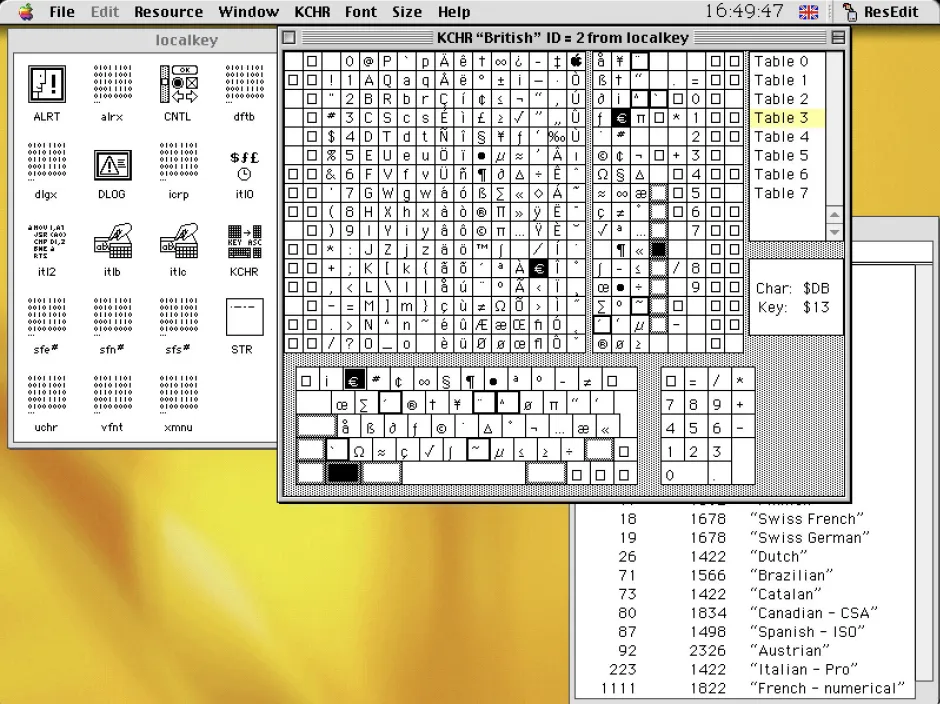Click the itl0 resource icon
Image resolution: width=940 pixels, height=704 pixels.
[x=243, y=165]
